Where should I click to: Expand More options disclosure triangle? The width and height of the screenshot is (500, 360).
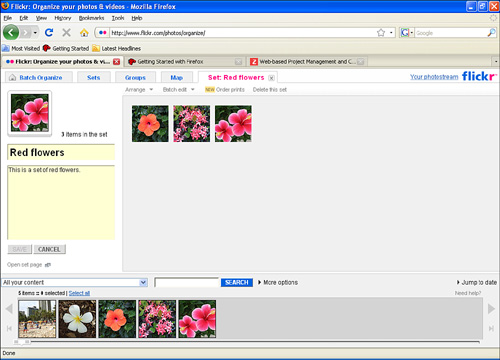[x=259, y=282]
